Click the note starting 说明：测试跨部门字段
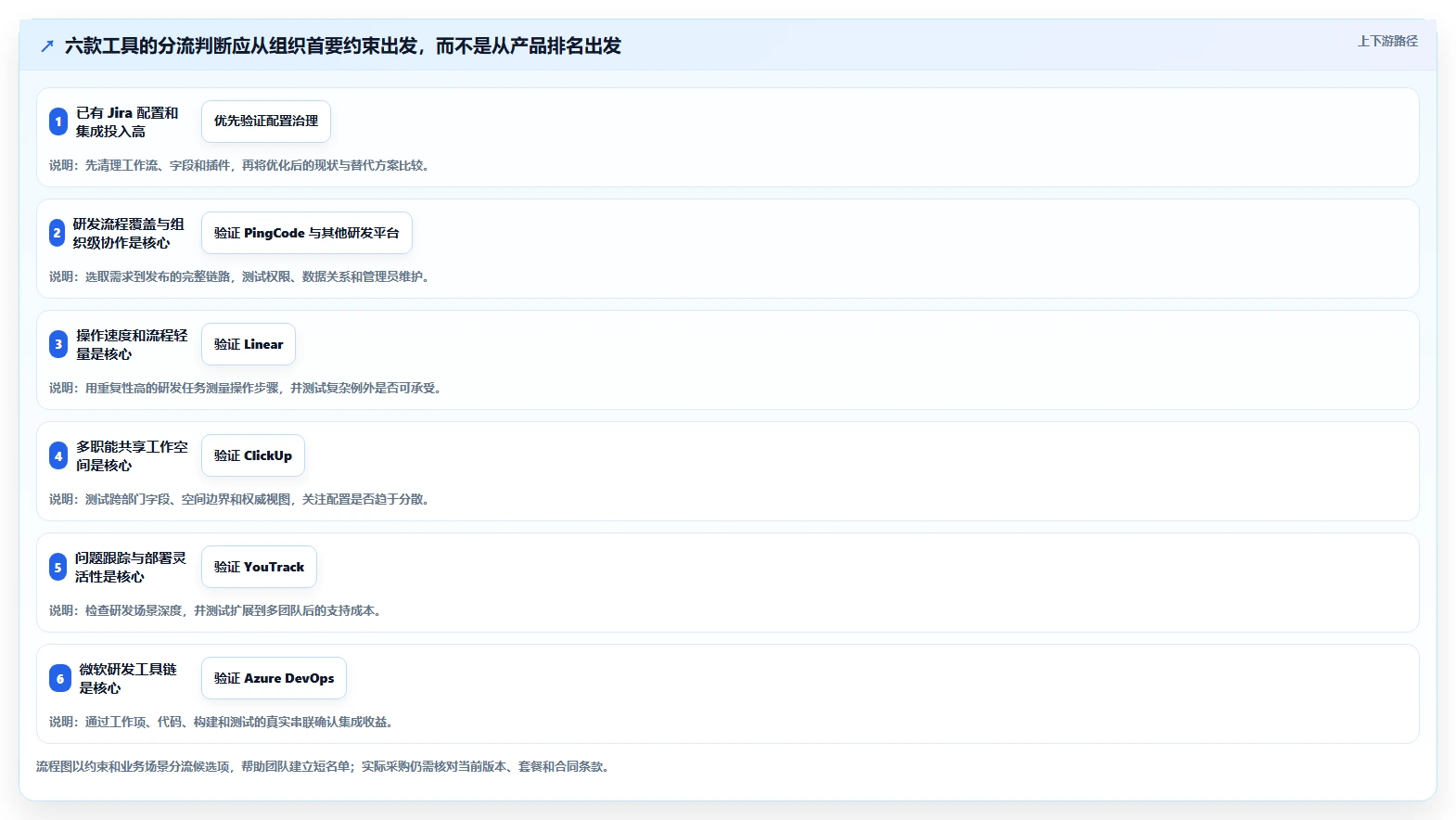The image size is (1456, 820). [x=239, y=499]
